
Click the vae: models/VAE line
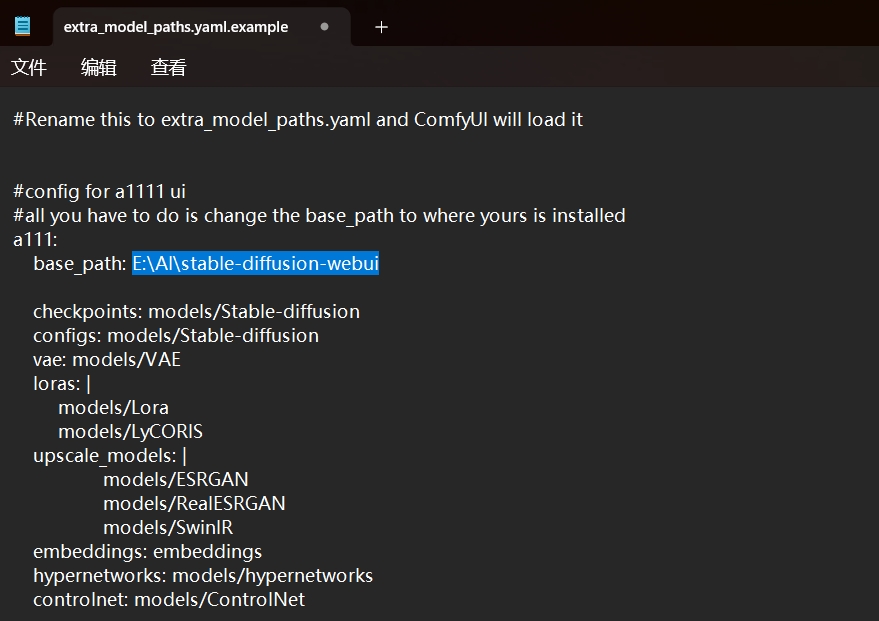(128, 359)
